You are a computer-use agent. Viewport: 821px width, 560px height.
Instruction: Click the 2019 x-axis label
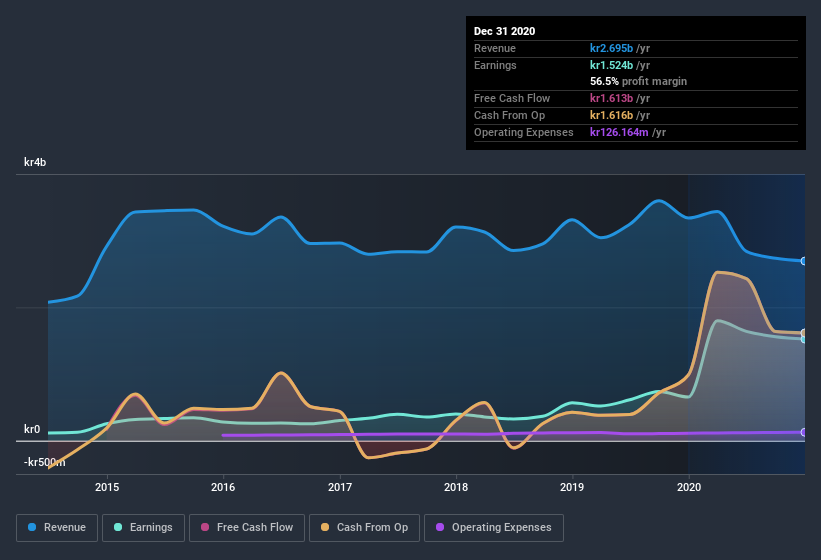572,487
